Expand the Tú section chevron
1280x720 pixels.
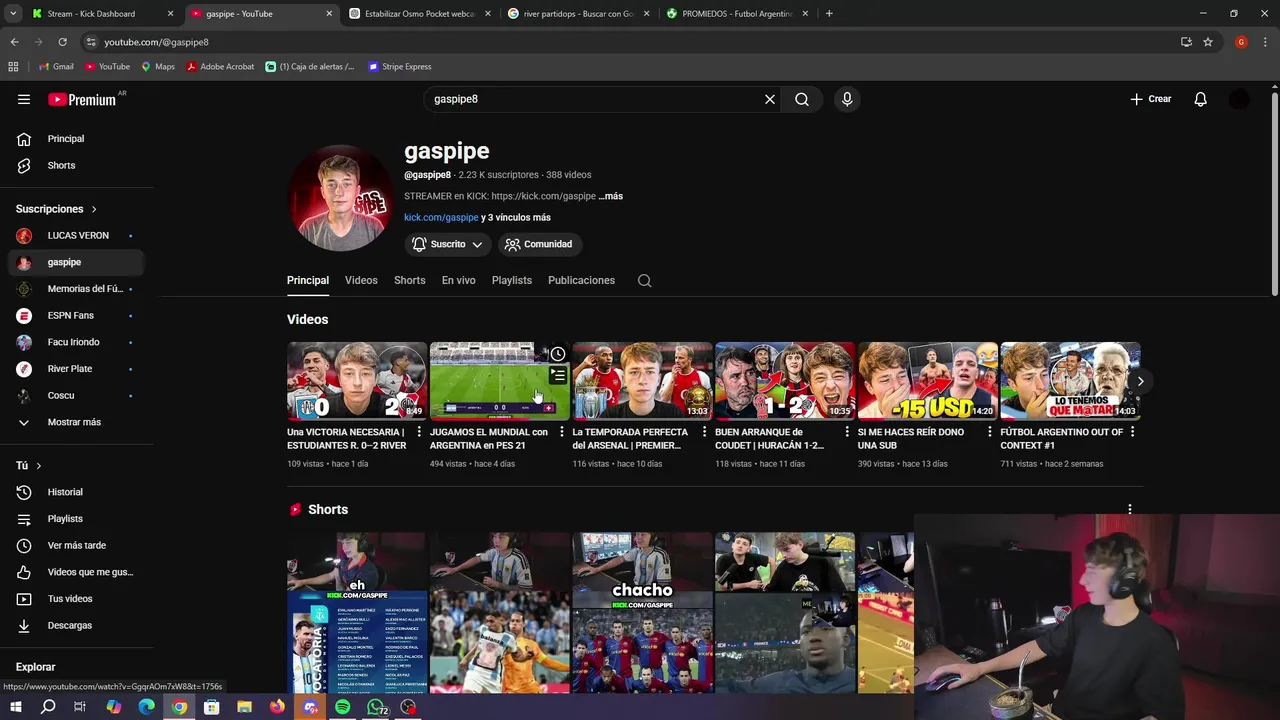(39, 466)
